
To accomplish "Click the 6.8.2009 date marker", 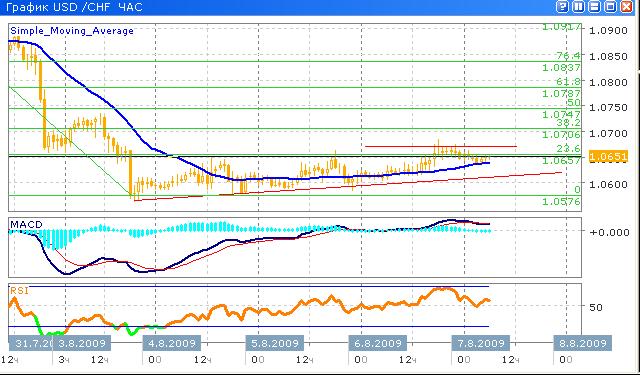I will tap(378, 343).
